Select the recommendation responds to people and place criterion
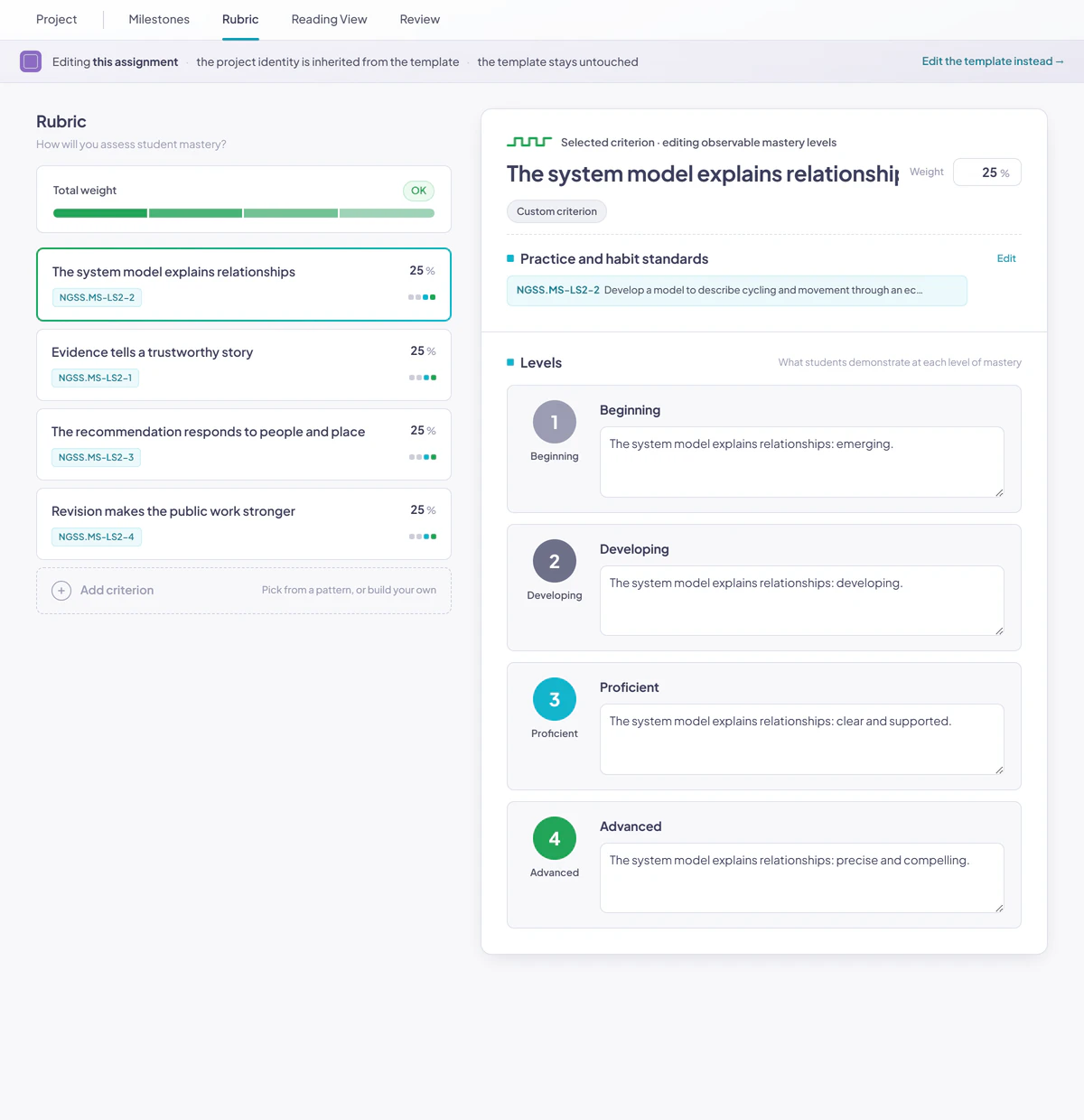The width and height of the screenshot is (1084, 1120). click(x=244, y=444)
